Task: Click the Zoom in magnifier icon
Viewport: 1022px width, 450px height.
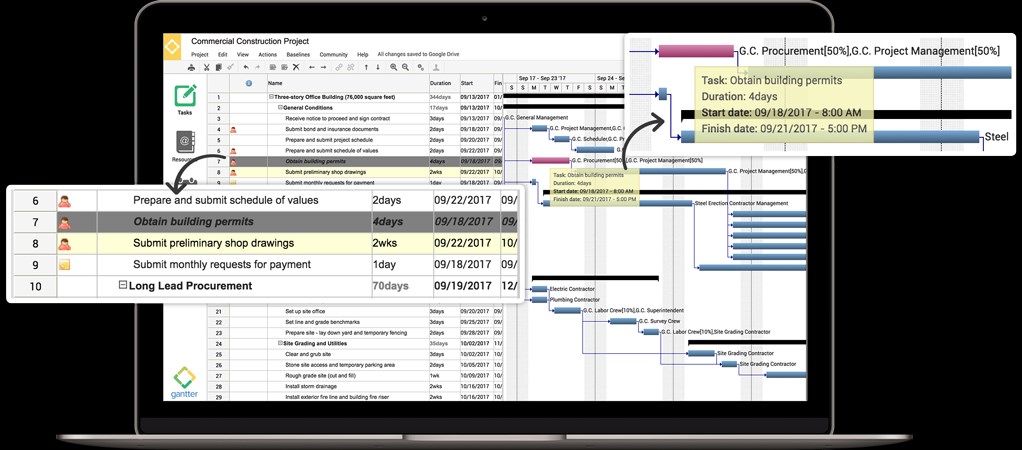Action: (394, 67)
